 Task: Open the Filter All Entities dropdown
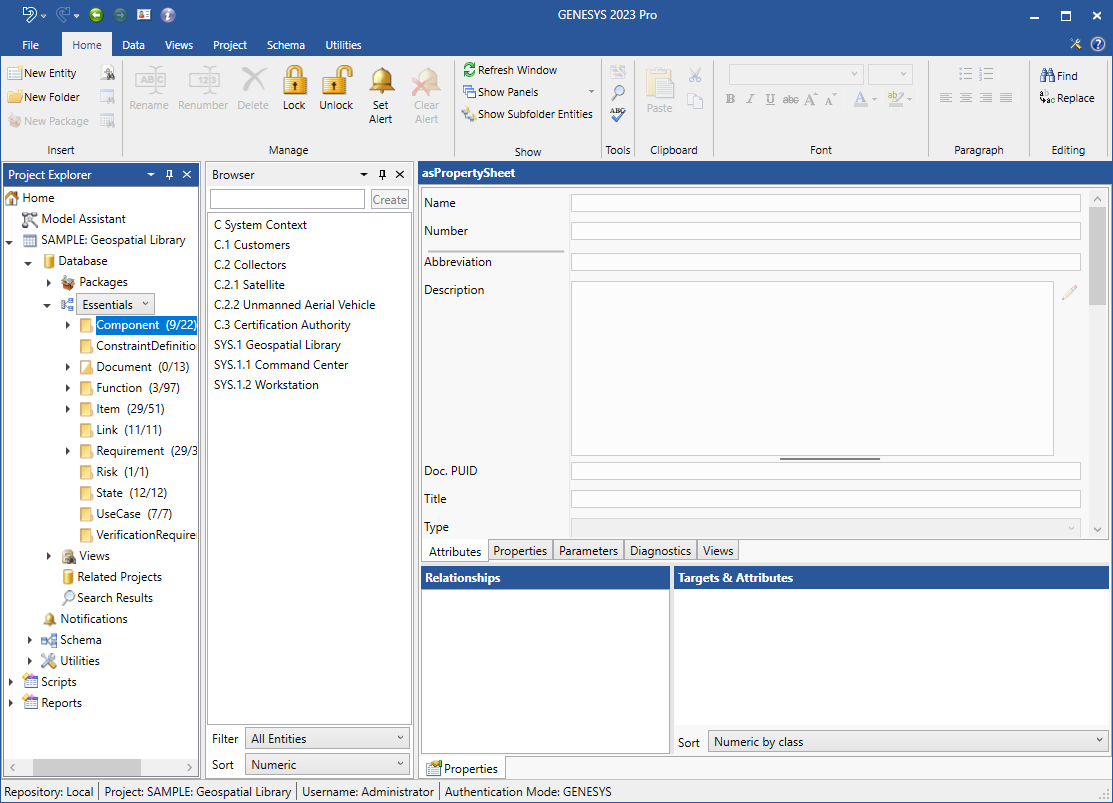tap(327, 738)
